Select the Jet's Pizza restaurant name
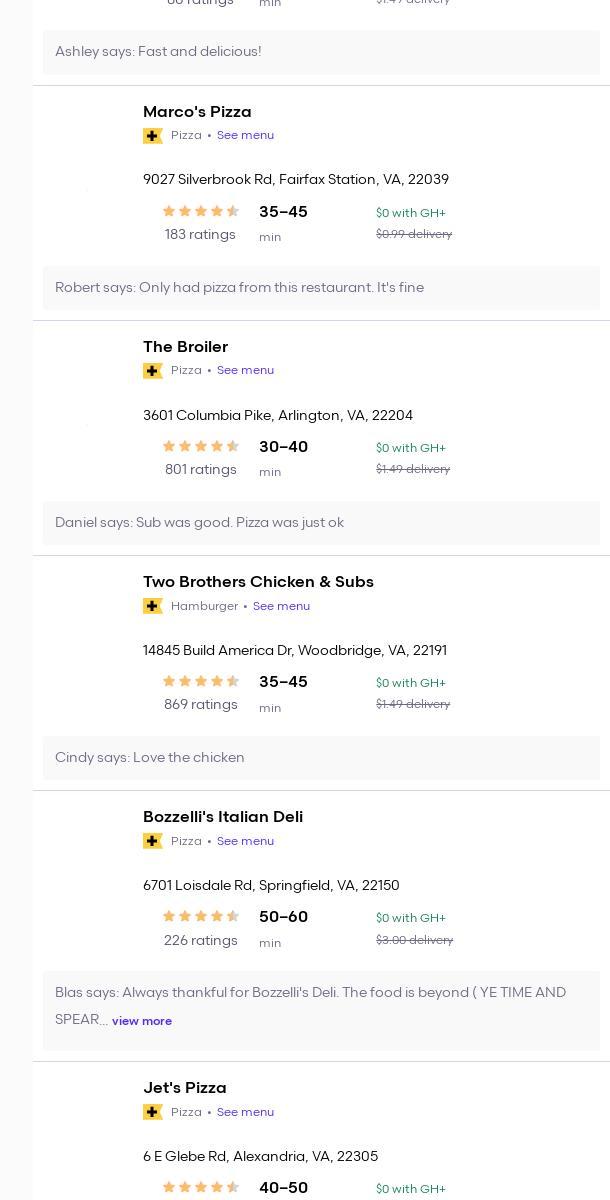The image size is (610, 1200). coord(185,1088)
